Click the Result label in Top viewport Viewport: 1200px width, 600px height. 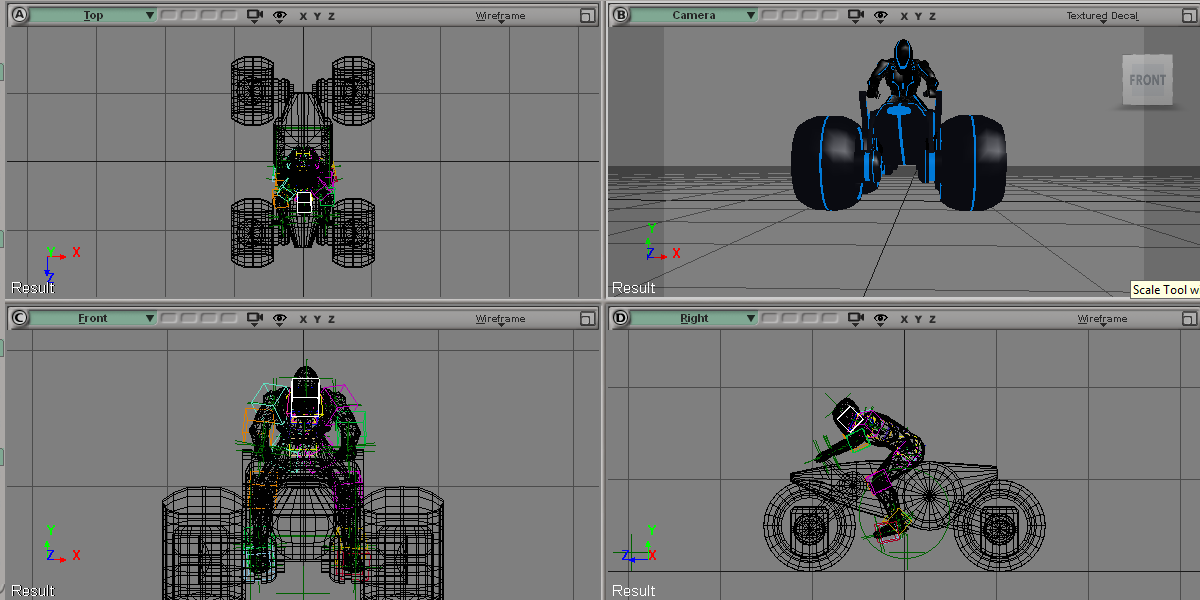(33, 288)
